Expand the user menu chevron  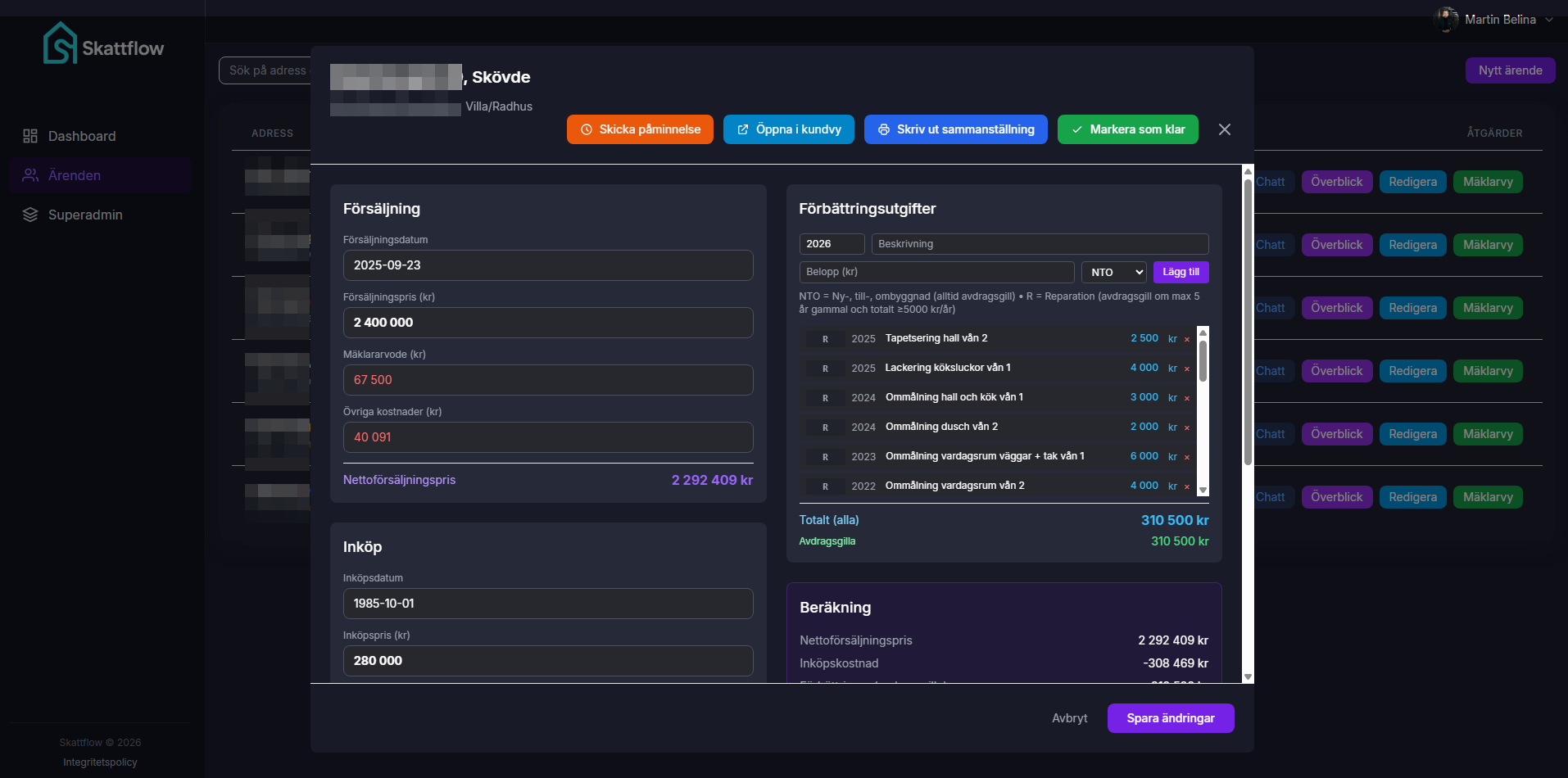click(1549, 20)
